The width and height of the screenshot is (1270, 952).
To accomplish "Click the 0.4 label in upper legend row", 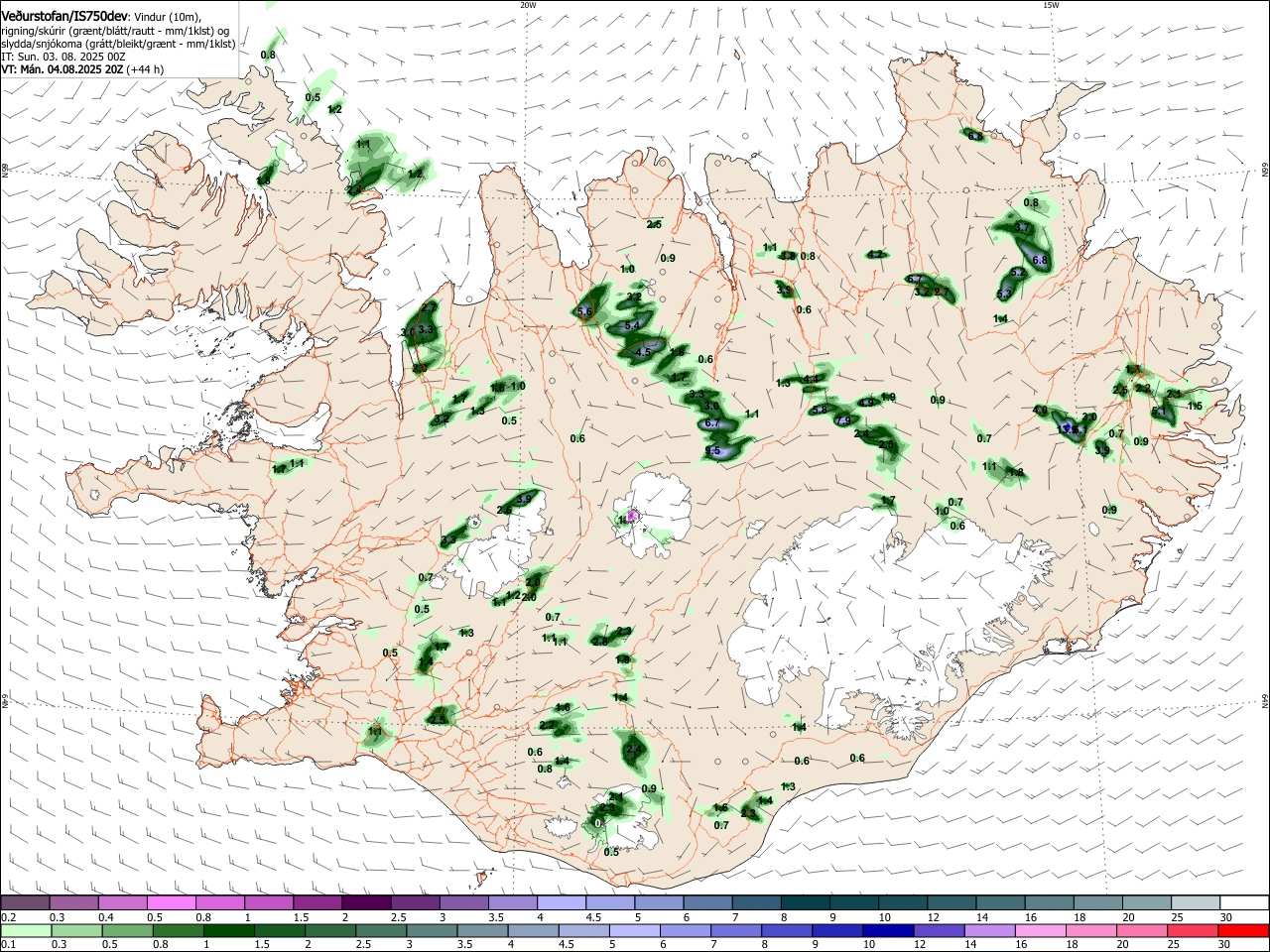I will click(x=105, y=917).
